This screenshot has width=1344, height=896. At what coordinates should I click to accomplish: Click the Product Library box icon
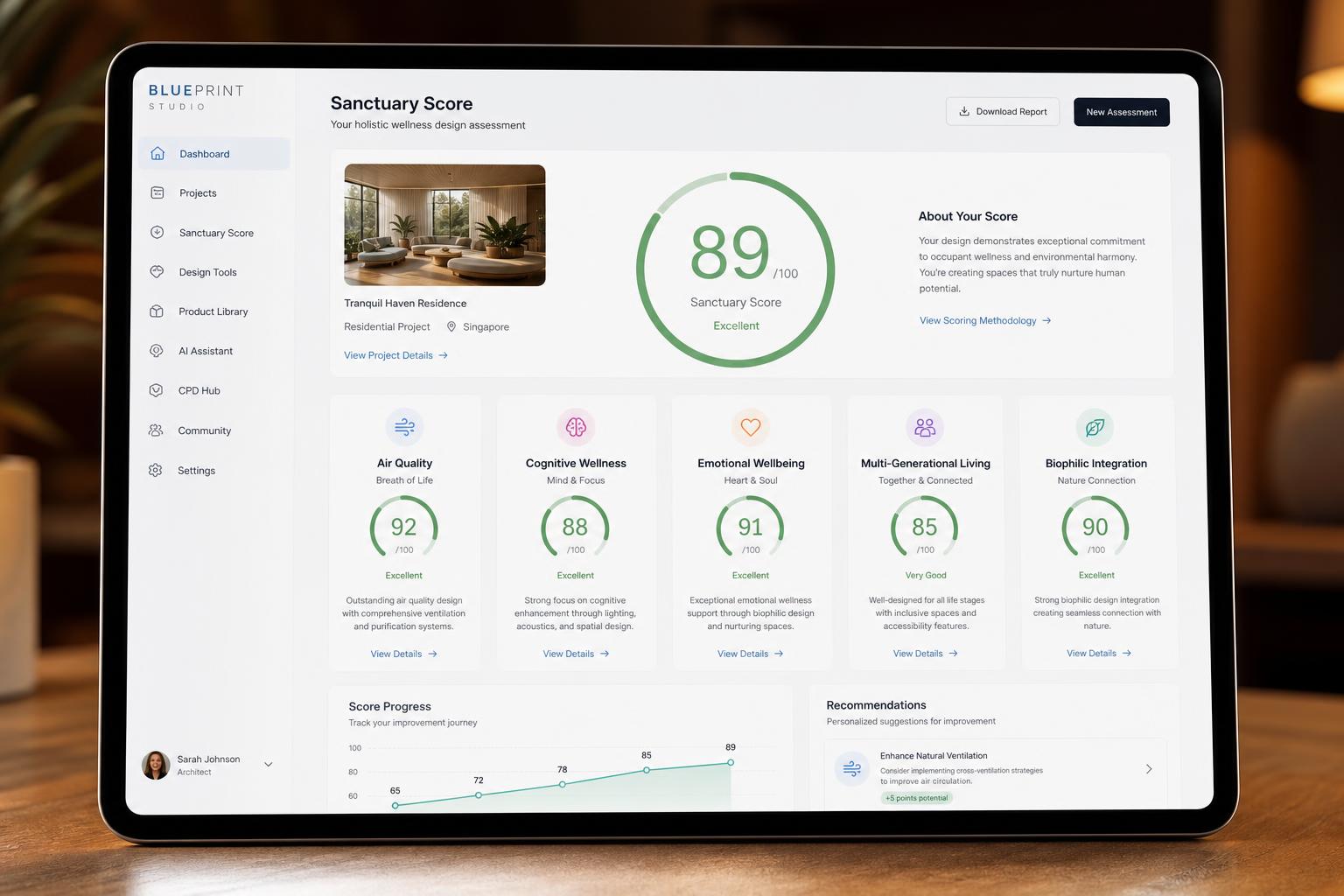pos(157,311)
